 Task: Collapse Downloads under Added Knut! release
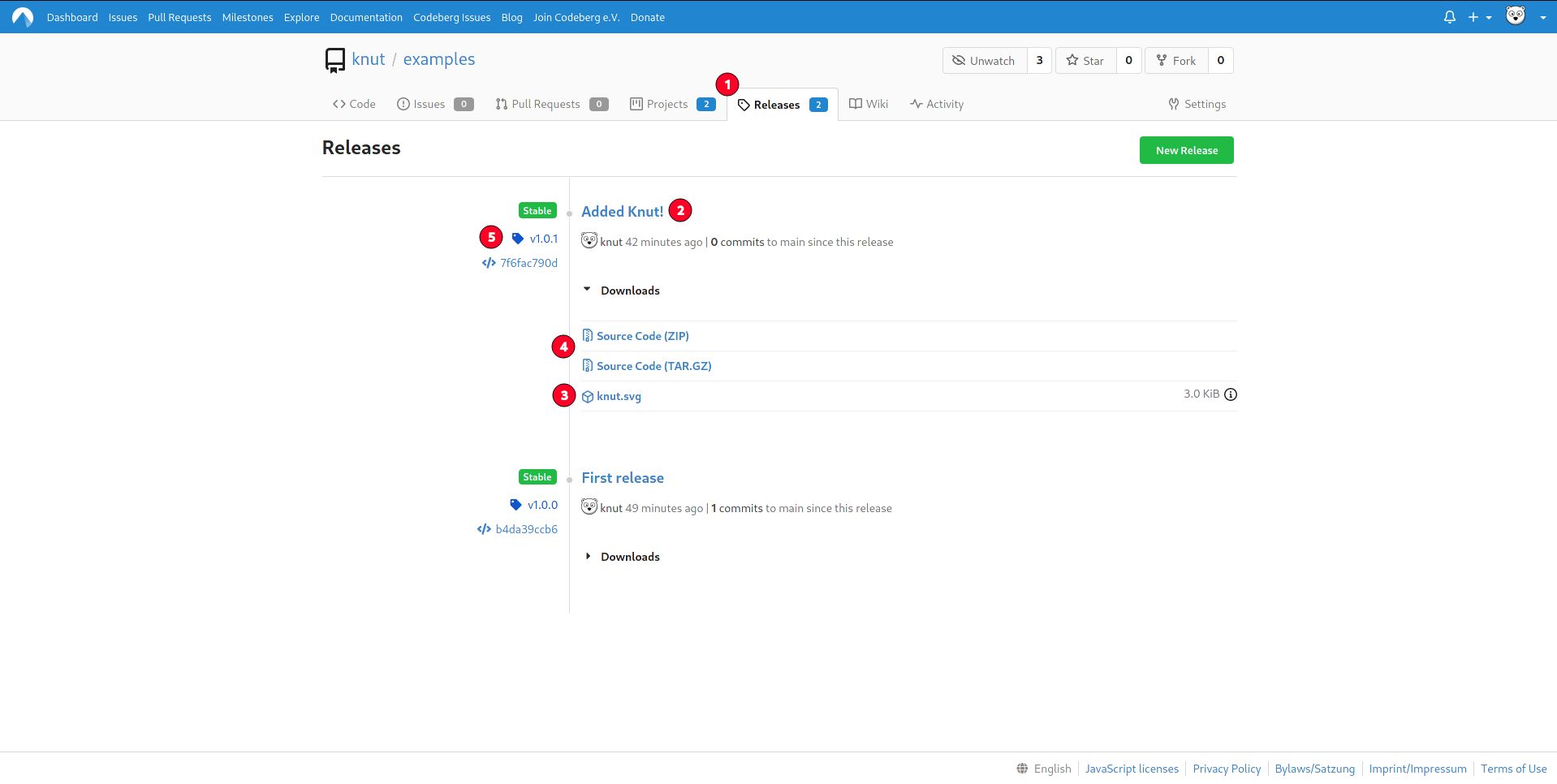coord(622,291)
